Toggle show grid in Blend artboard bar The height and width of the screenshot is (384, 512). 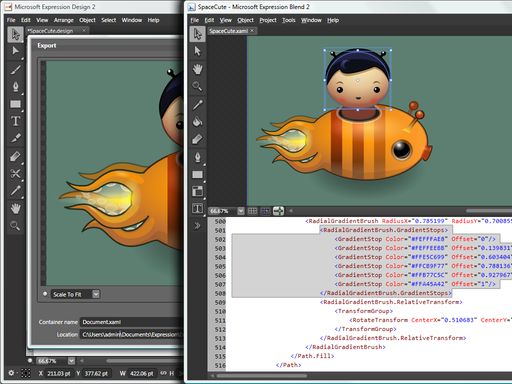pyautogui.click(x=252, y=211)
